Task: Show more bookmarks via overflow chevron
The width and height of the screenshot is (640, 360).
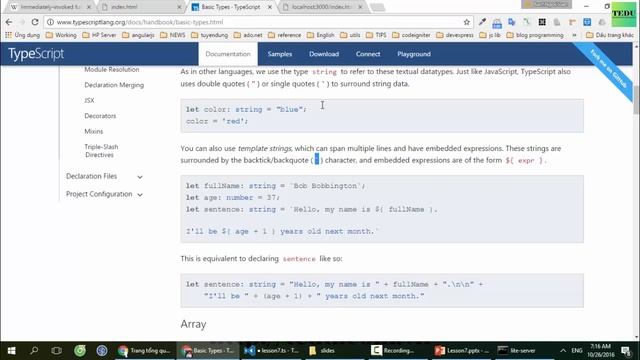Action: pyautogui.click(x=574, y=35)
